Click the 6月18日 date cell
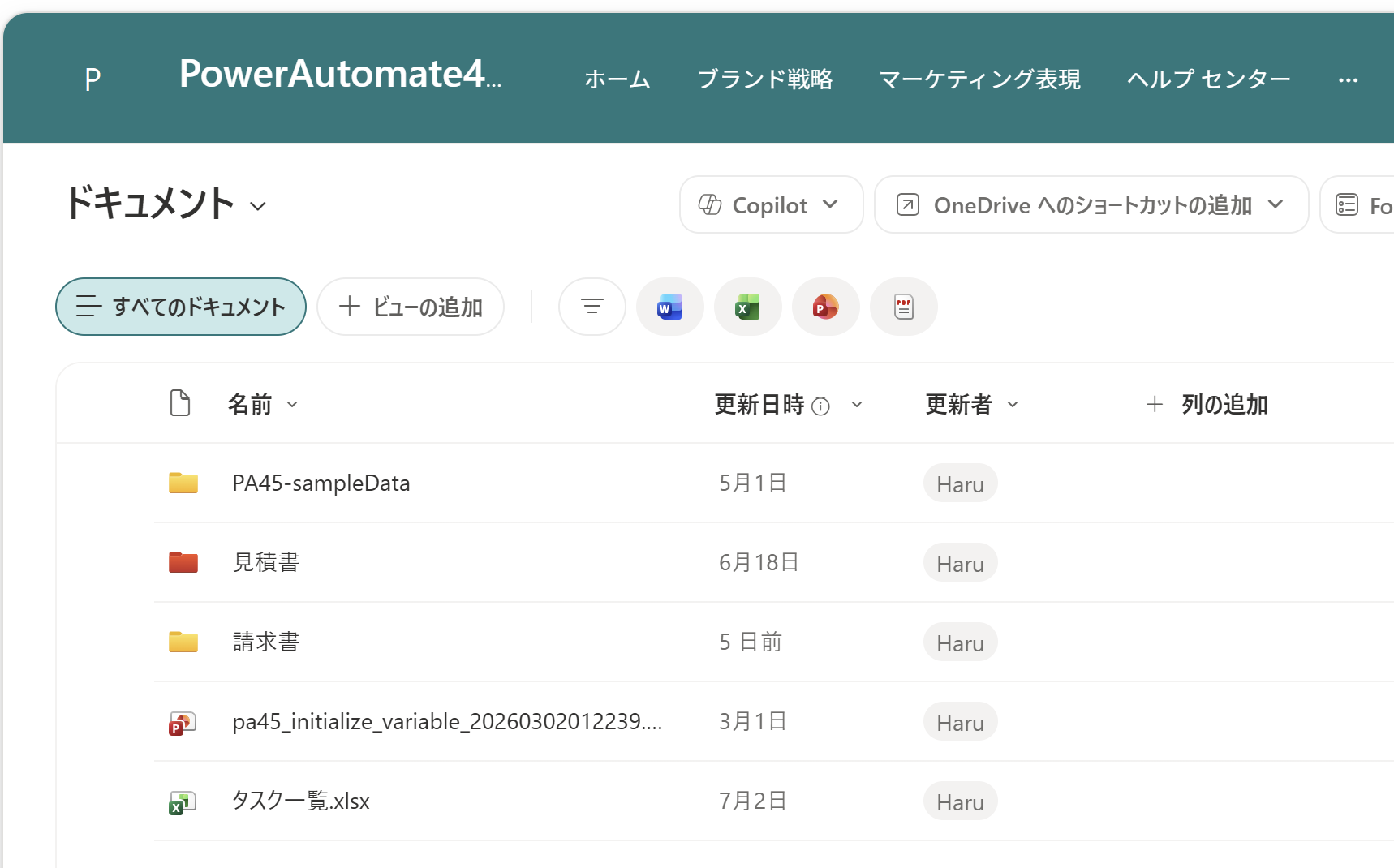The height and width of the screenshot is (868, 1394). [759, 562]
